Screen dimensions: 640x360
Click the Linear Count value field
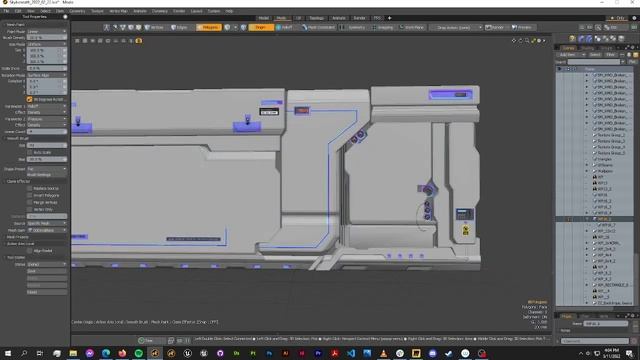(x=47, y=131)
